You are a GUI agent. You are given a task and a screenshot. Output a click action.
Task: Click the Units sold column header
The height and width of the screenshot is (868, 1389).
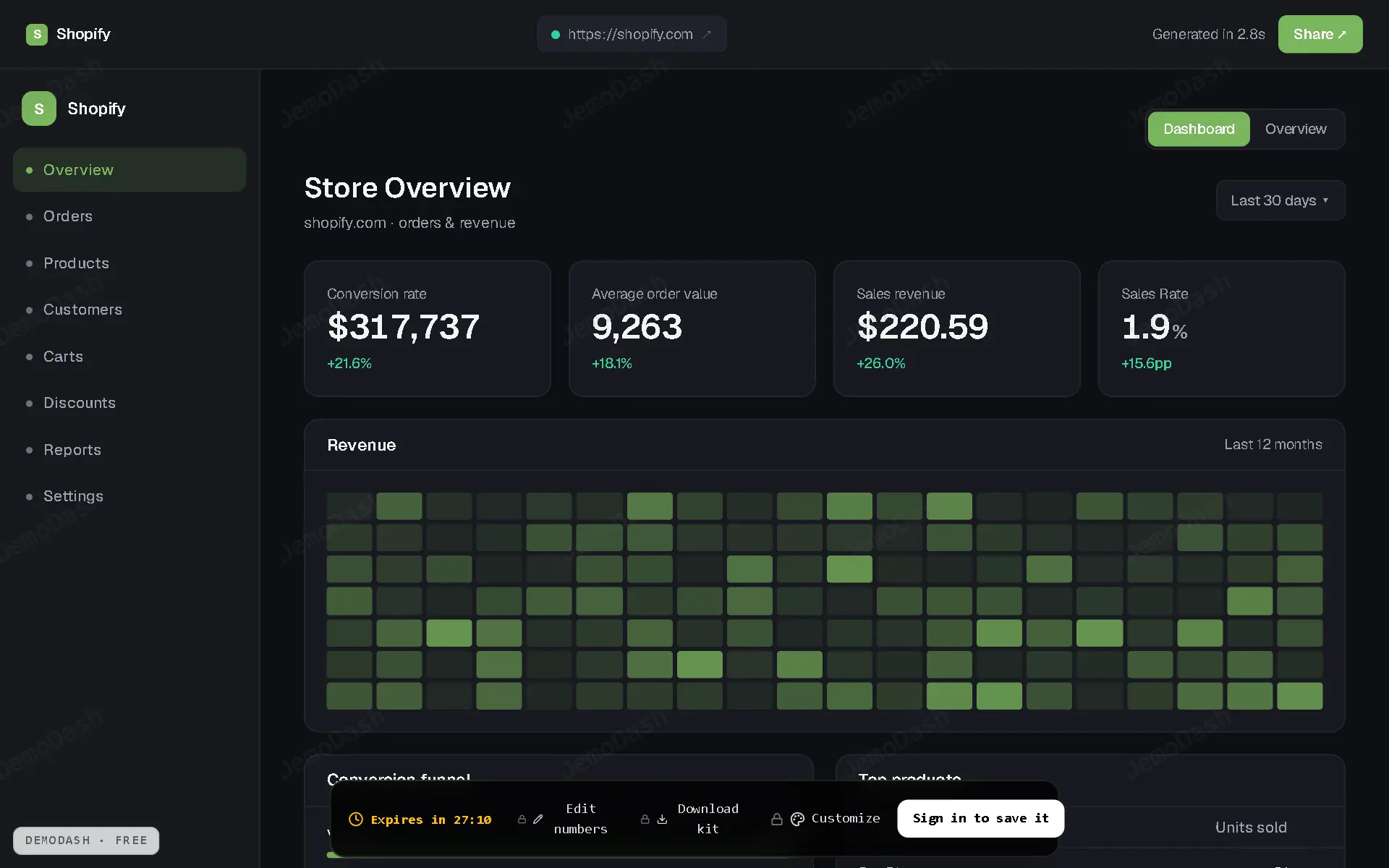coord(1251,827)
